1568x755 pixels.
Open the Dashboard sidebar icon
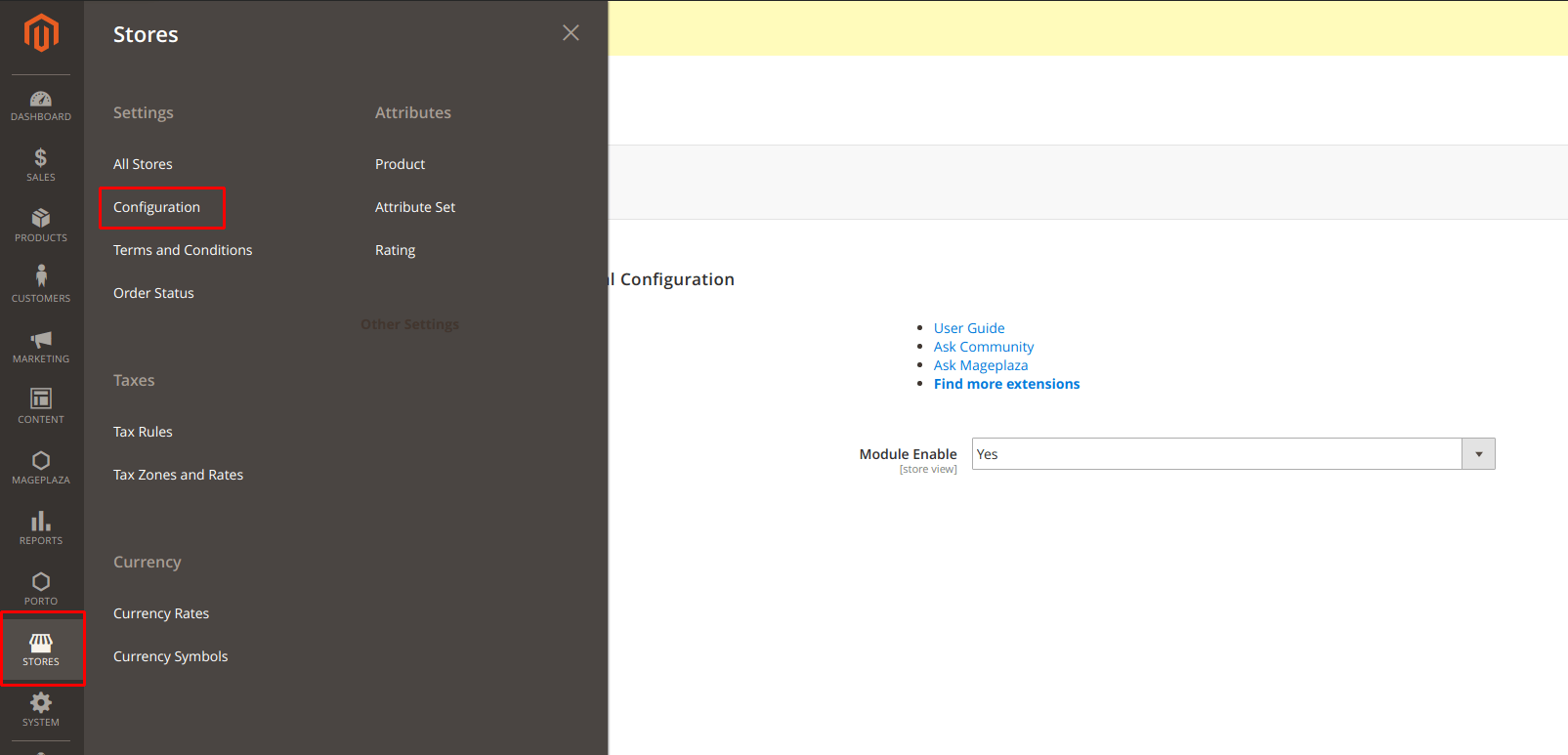41,105
